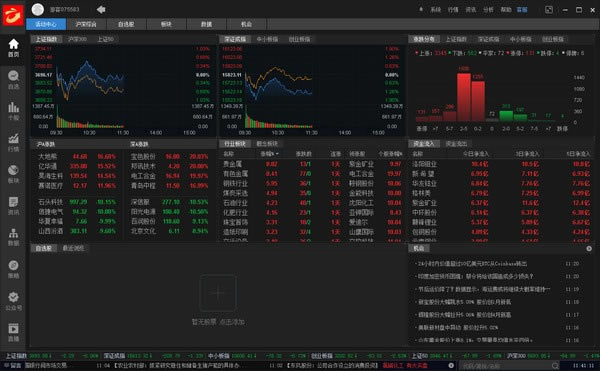Open the 系统 menu
This screenshot has width=600, height=371.
tap(436, 10)
